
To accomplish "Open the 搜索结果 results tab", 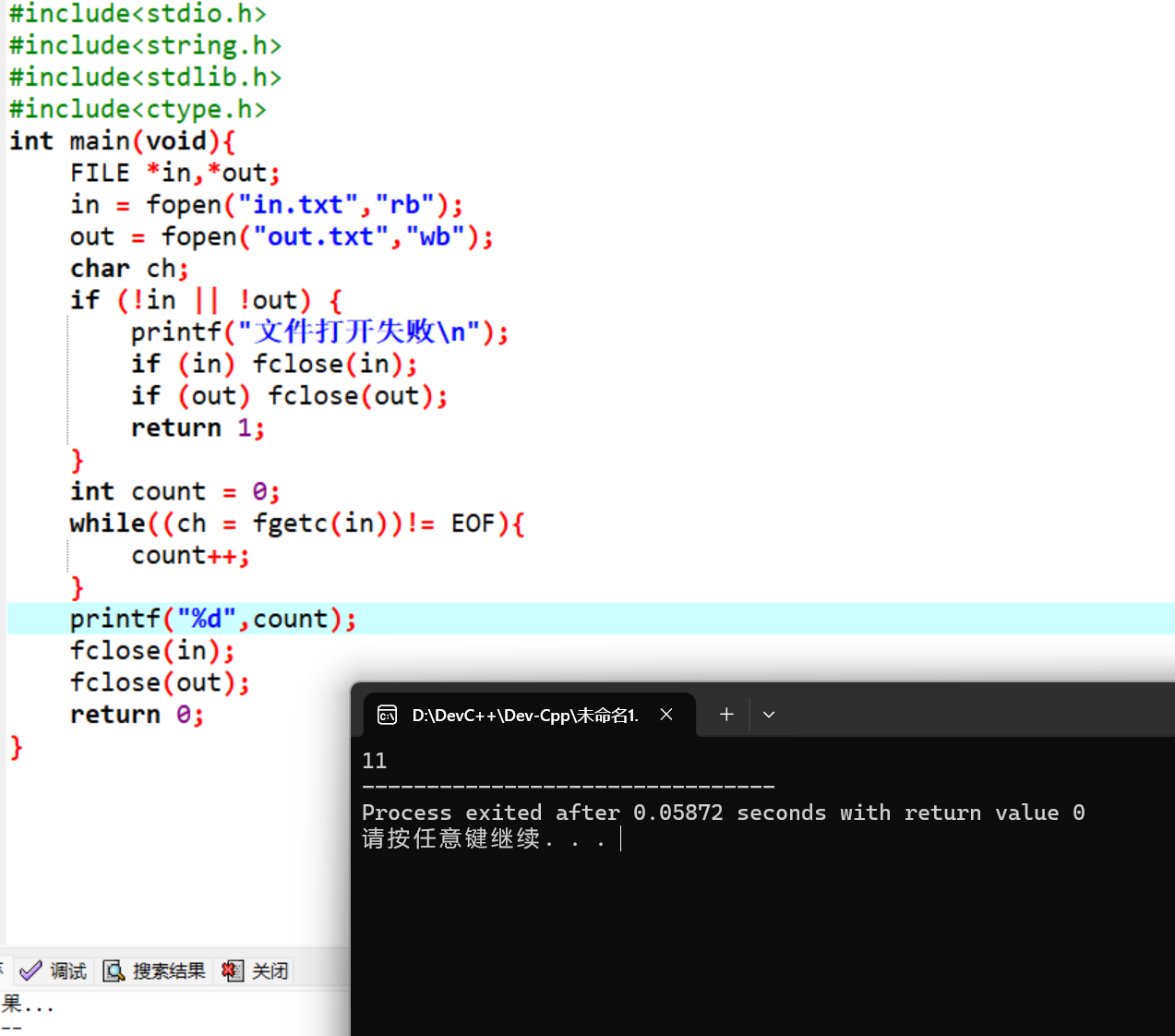I will pos(168,970).
